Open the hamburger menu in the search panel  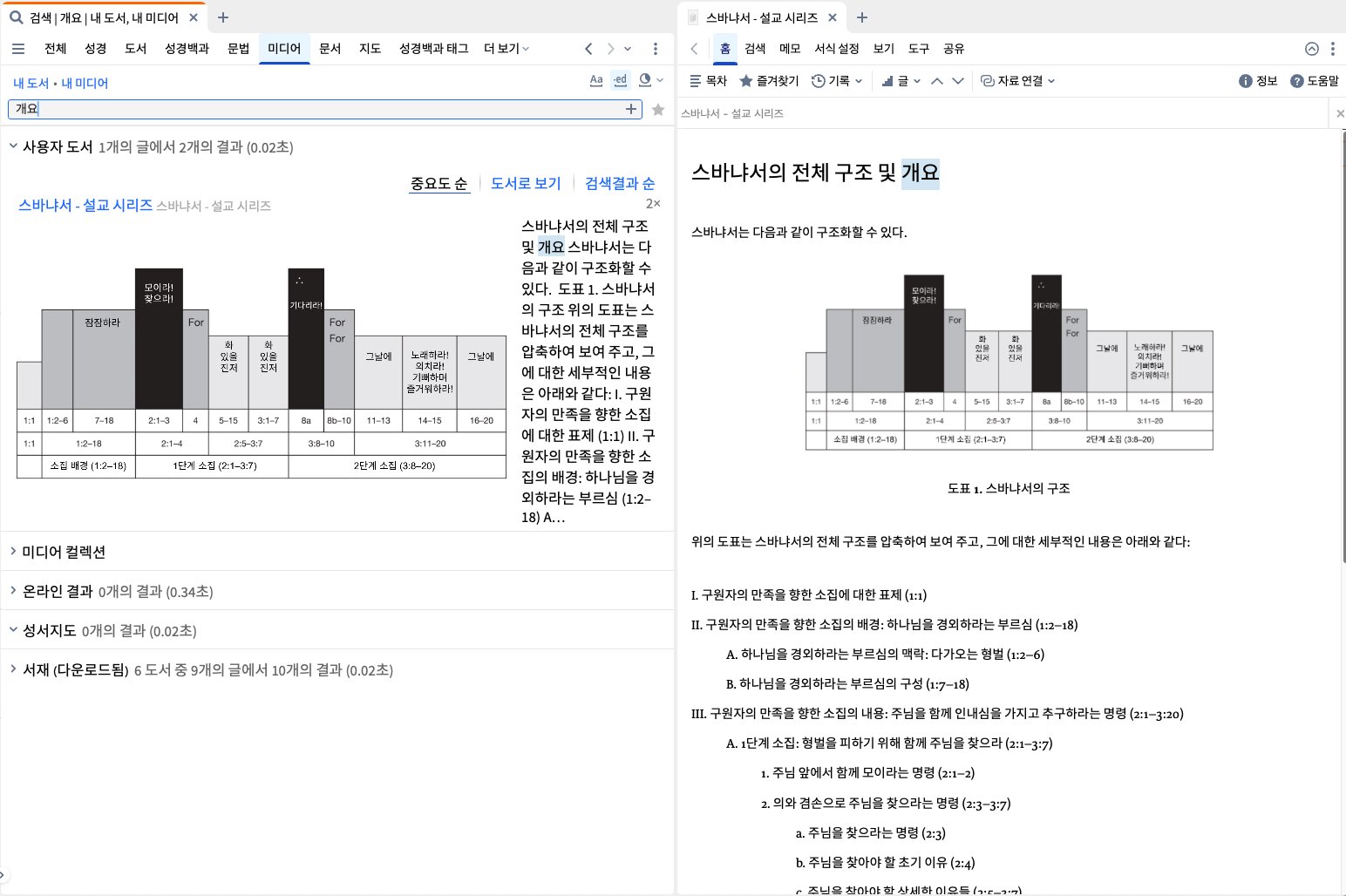(x=18, y=49)
